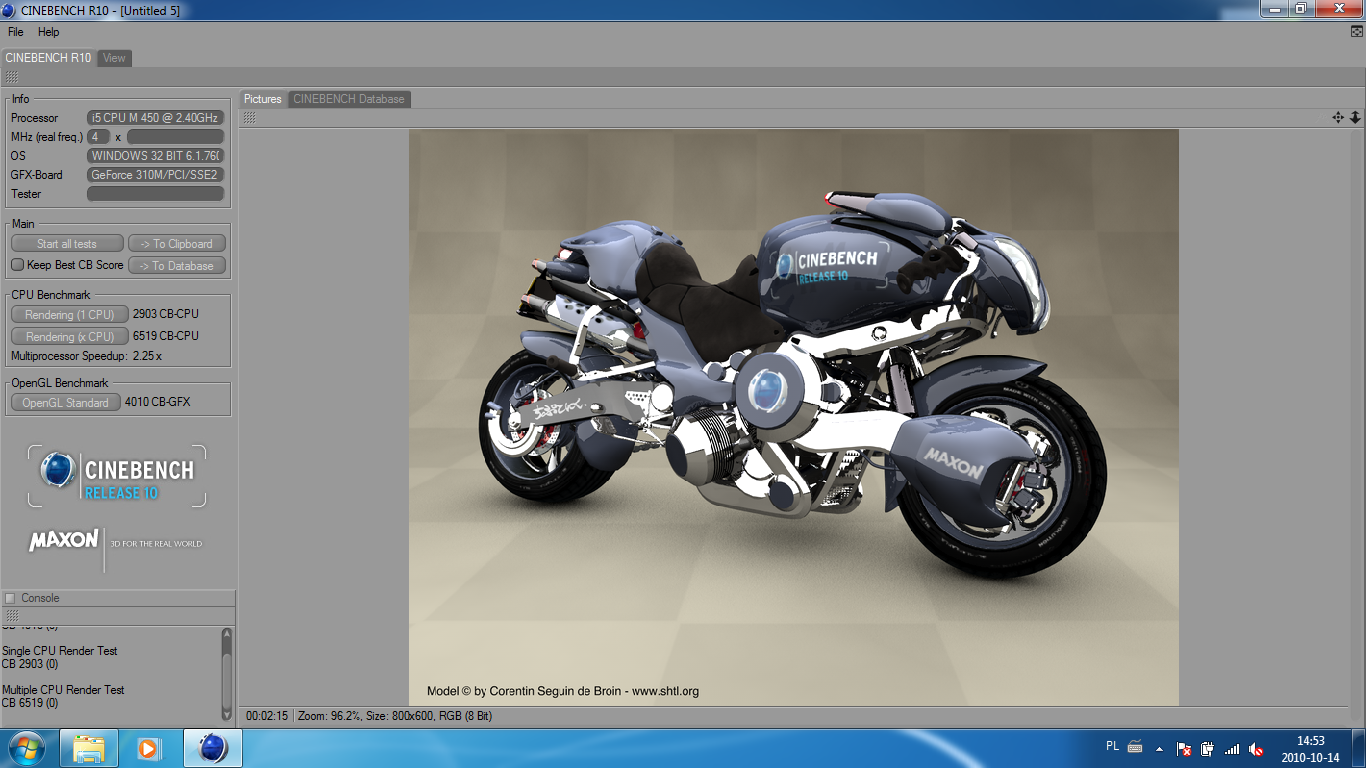Click the console scrollbar up arrow
This screenshot has height=768, width=1366.
tap(227, 634)
